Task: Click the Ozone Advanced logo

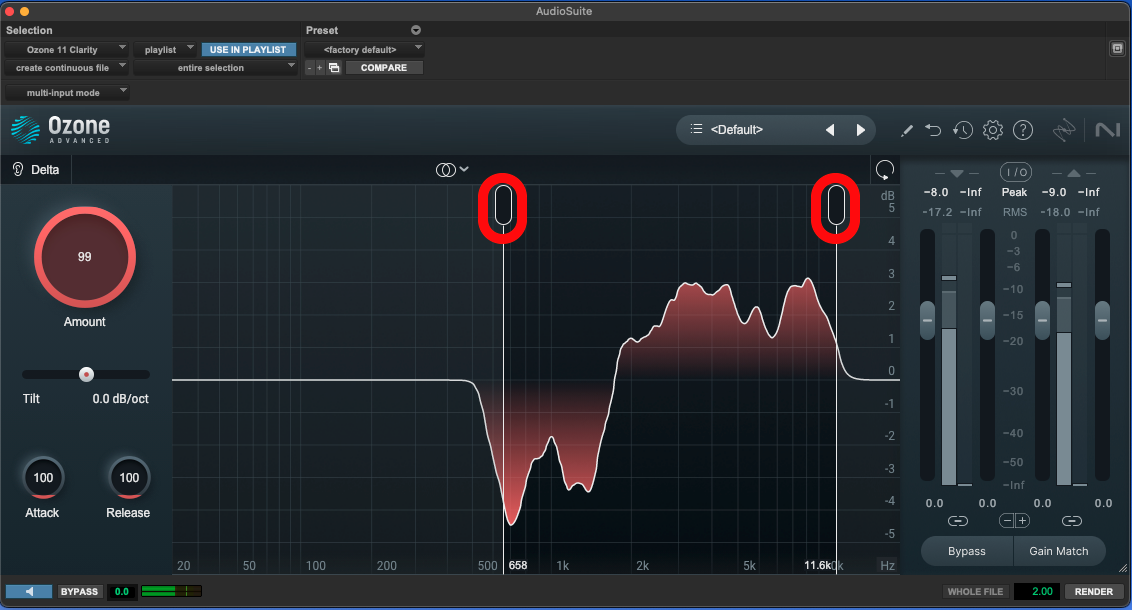Action: pos(61,130)
